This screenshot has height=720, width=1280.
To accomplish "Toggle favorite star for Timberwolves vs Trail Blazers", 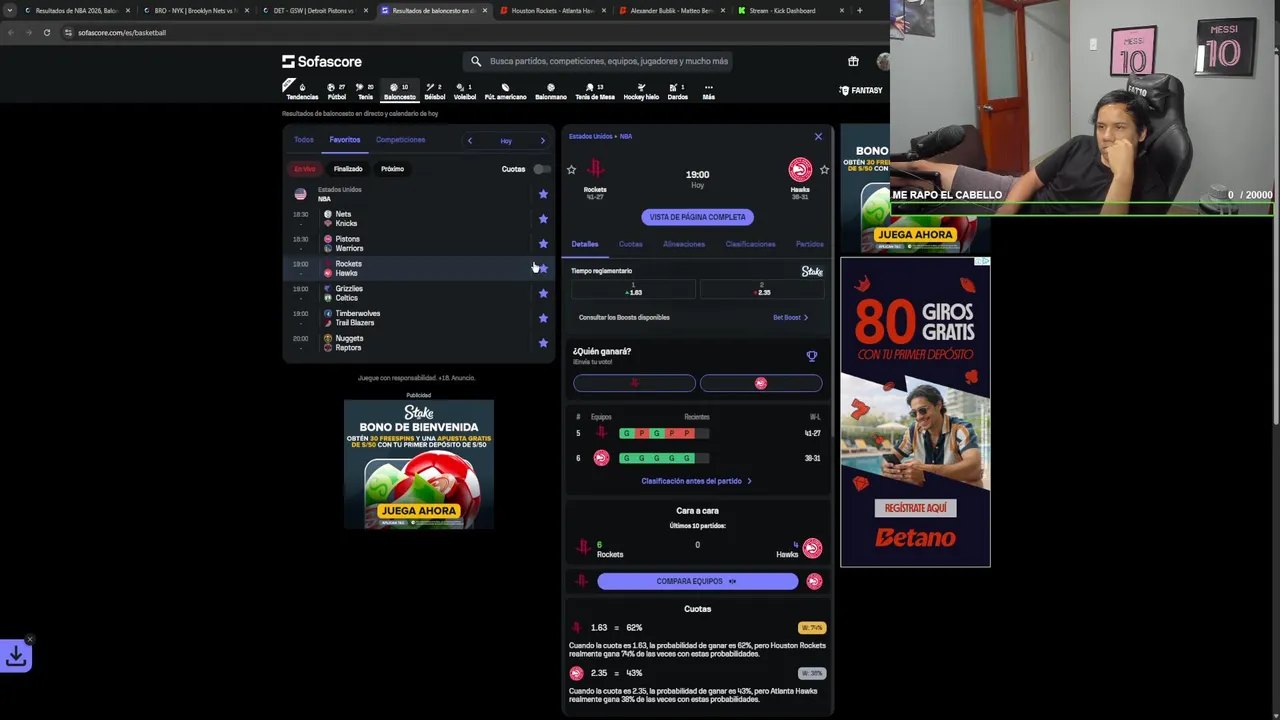I will 543,318.
